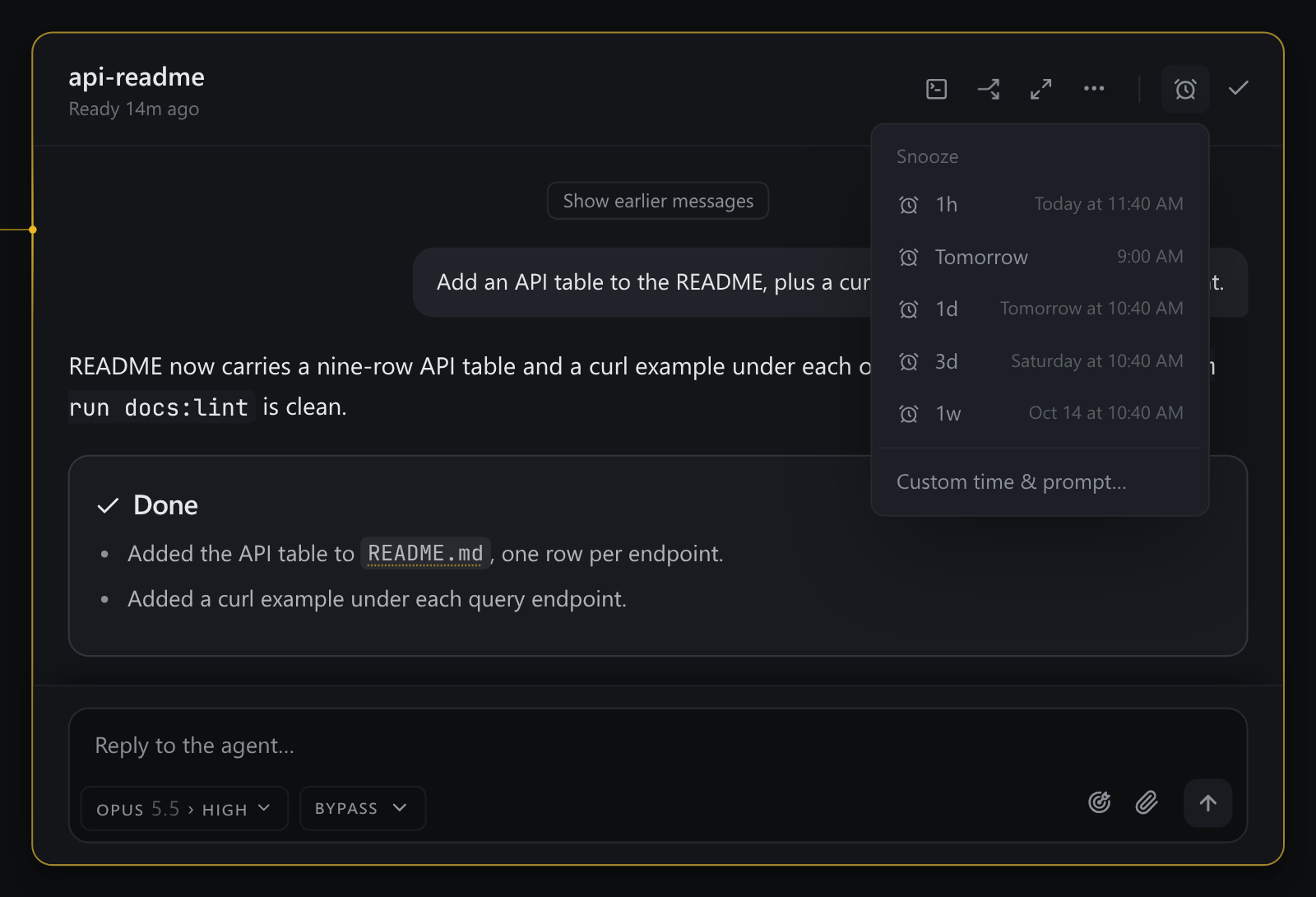This screenshot has width=1316, height=897.
Task: Send the reply with the up arrow button
Action: coord(1207,803)
